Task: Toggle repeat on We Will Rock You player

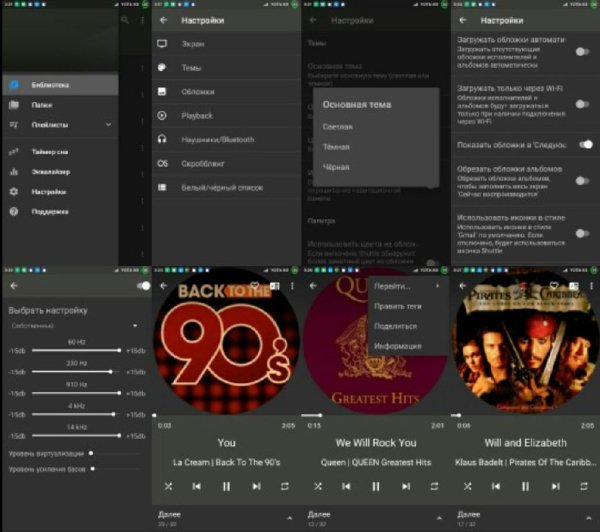Action: click(434, 486)
